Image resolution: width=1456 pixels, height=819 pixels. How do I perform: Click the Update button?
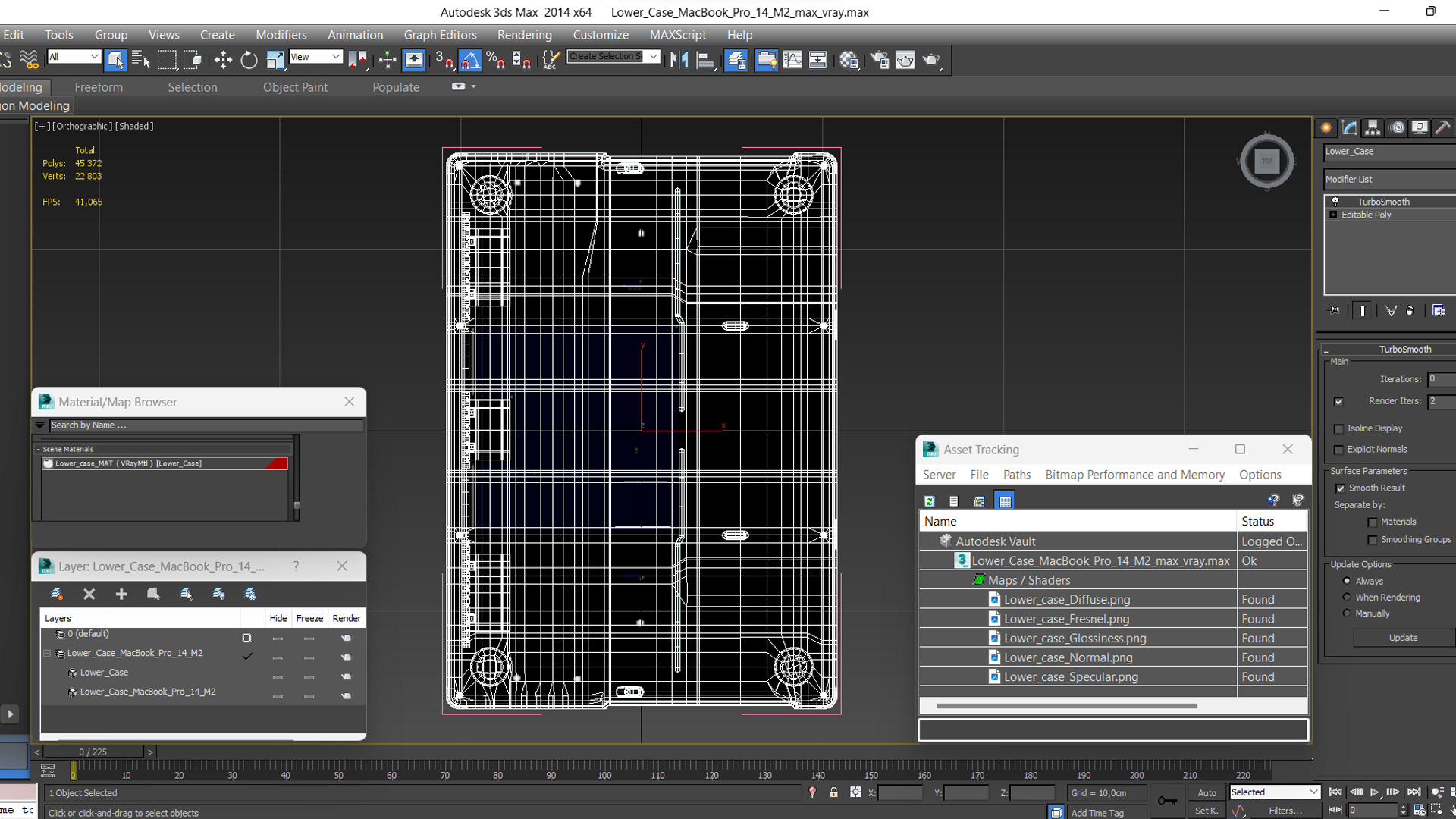[x=1403, y=638]
